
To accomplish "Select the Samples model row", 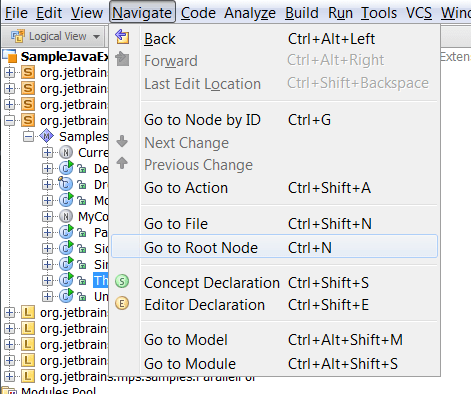I will click(x=74, y=136).
